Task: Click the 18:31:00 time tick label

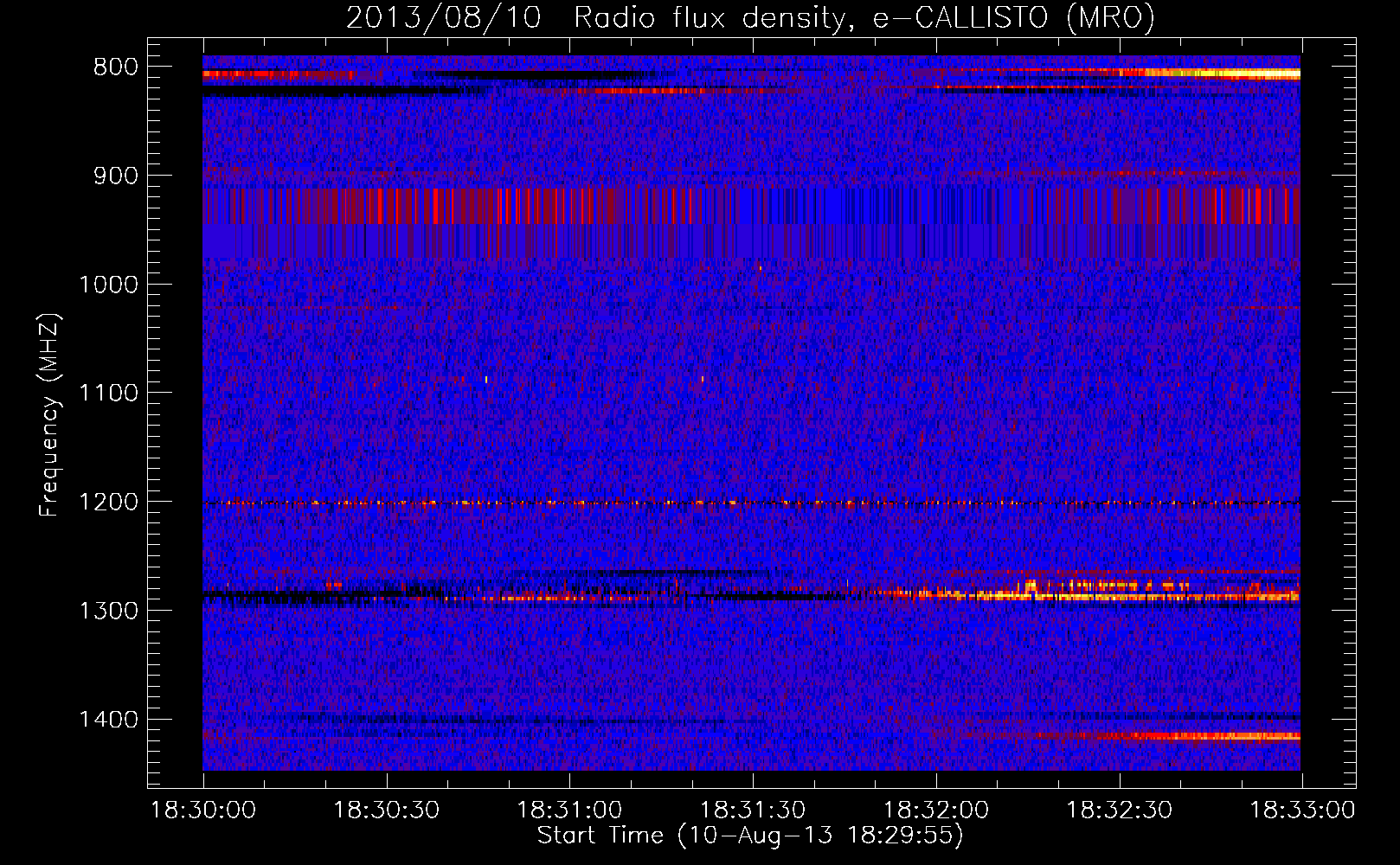Action: click(570, 811)
